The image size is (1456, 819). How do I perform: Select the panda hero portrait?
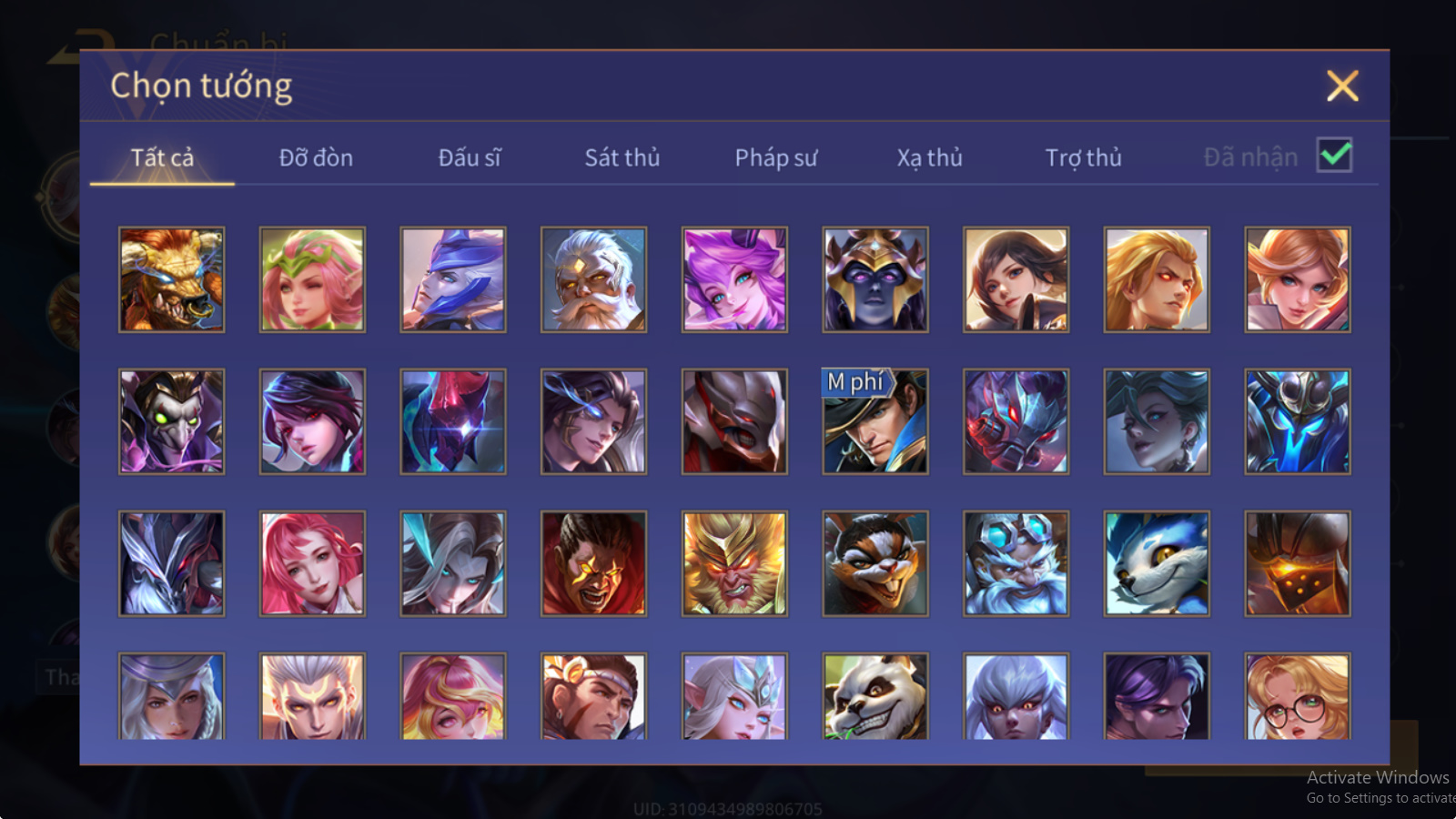click(x=875, y=696)
